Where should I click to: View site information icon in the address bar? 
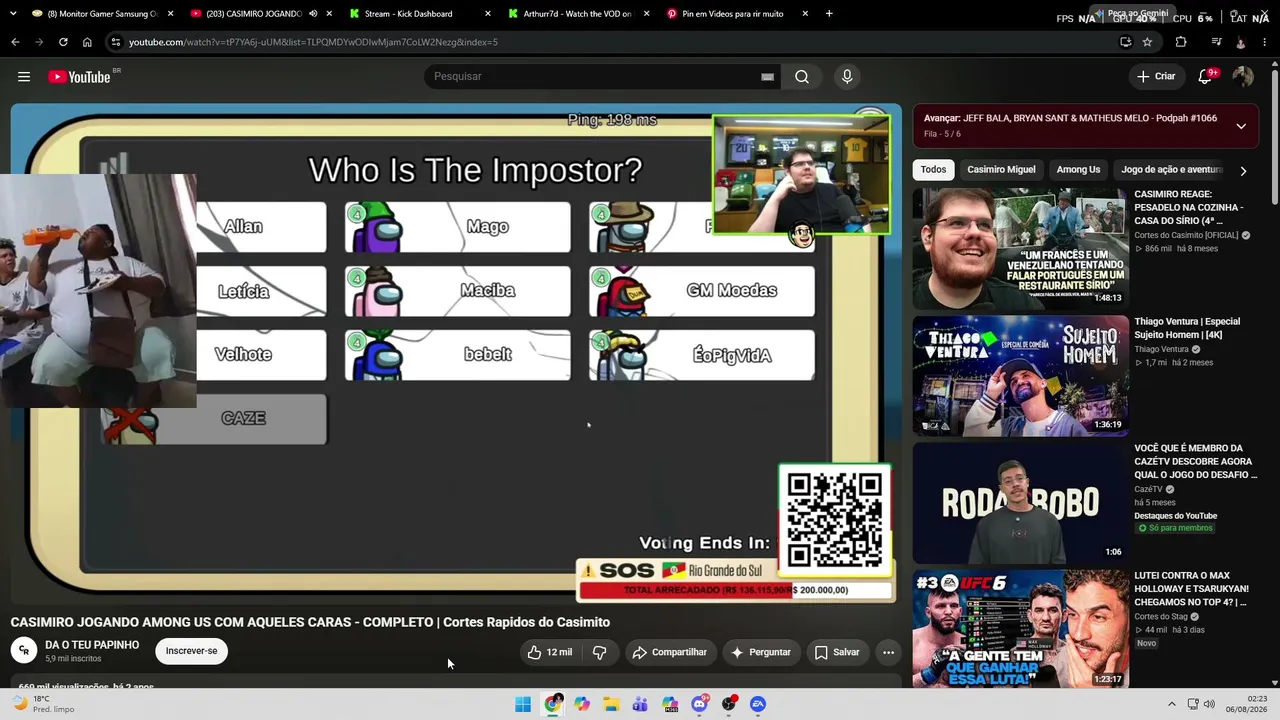(x=116, y=42)
